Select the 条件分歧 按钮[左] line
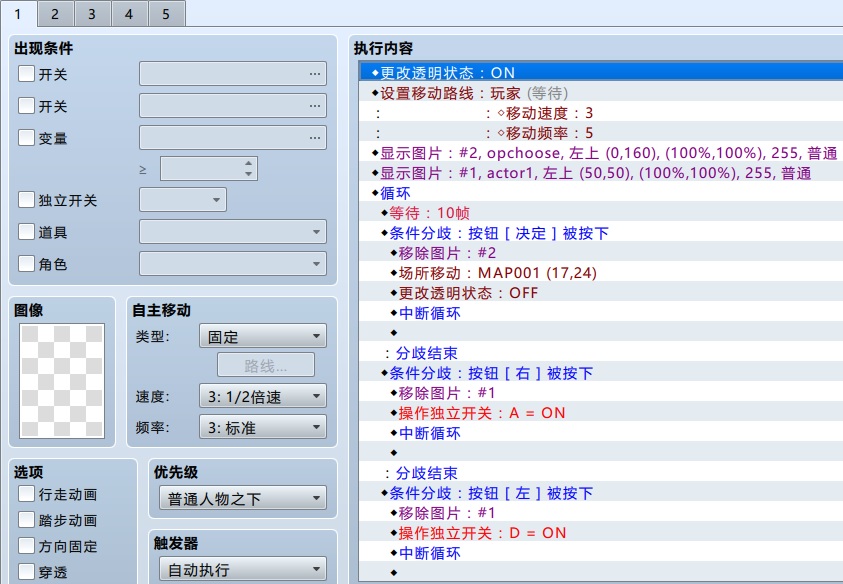The width and height of the screenshot is (843, 584). pos(601,493)
